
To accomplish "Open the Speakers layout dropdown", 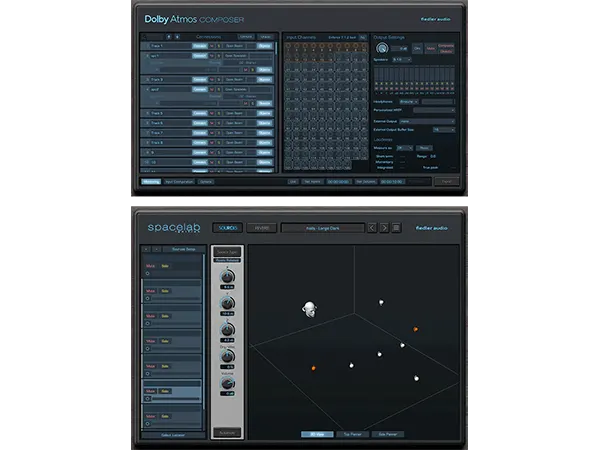I will [x=402, y=60].
